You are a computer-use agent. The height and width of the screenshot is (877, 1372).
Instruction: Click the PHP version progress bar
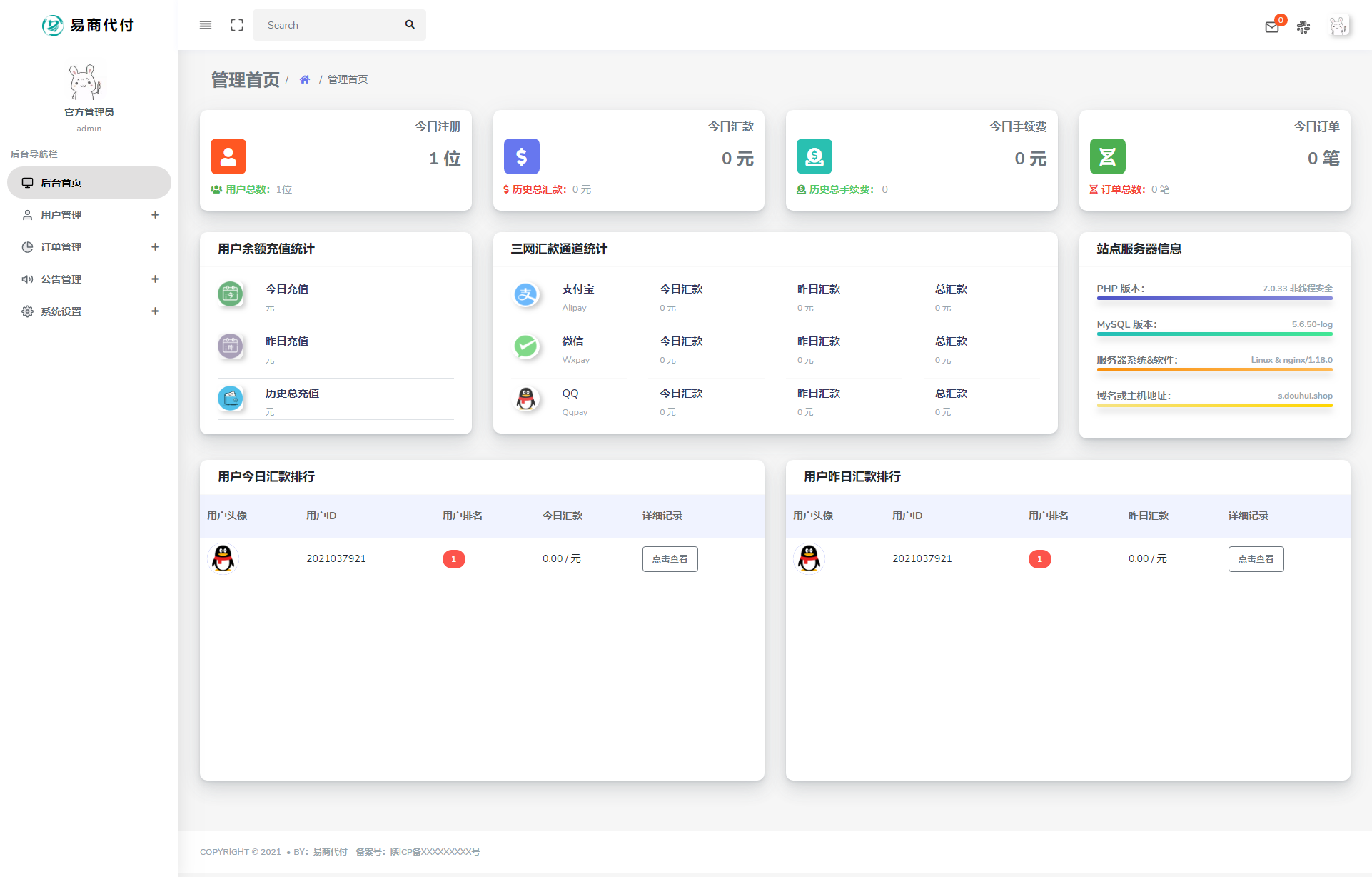point(1214,298)
